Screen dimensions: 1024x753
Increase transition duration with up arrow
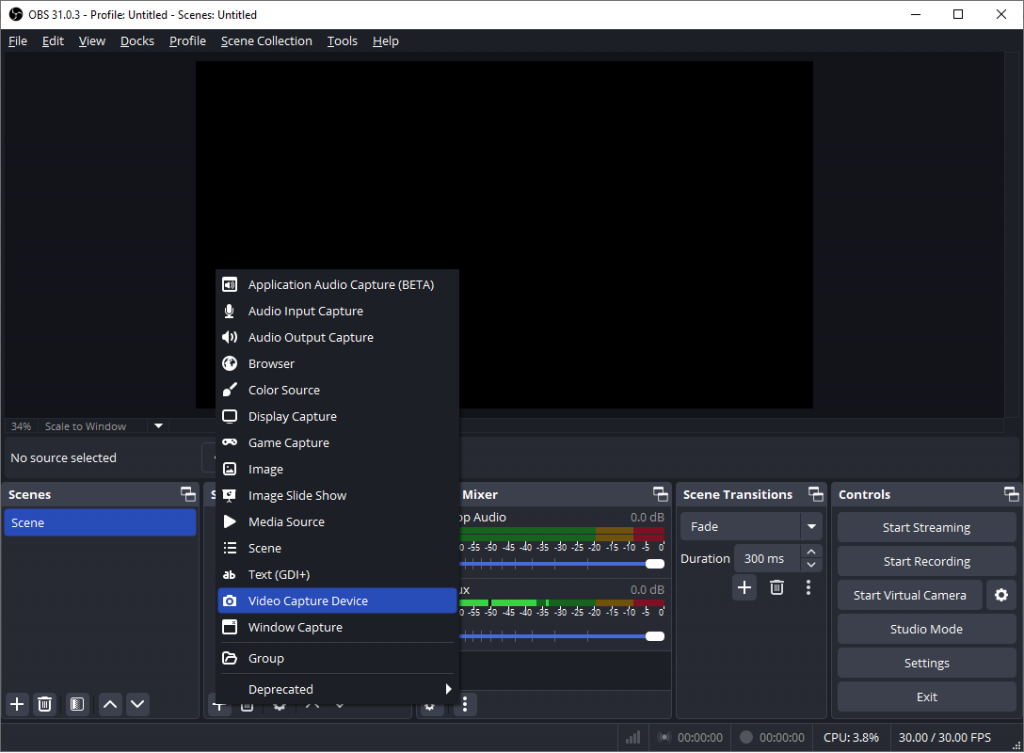coord(811,552)
